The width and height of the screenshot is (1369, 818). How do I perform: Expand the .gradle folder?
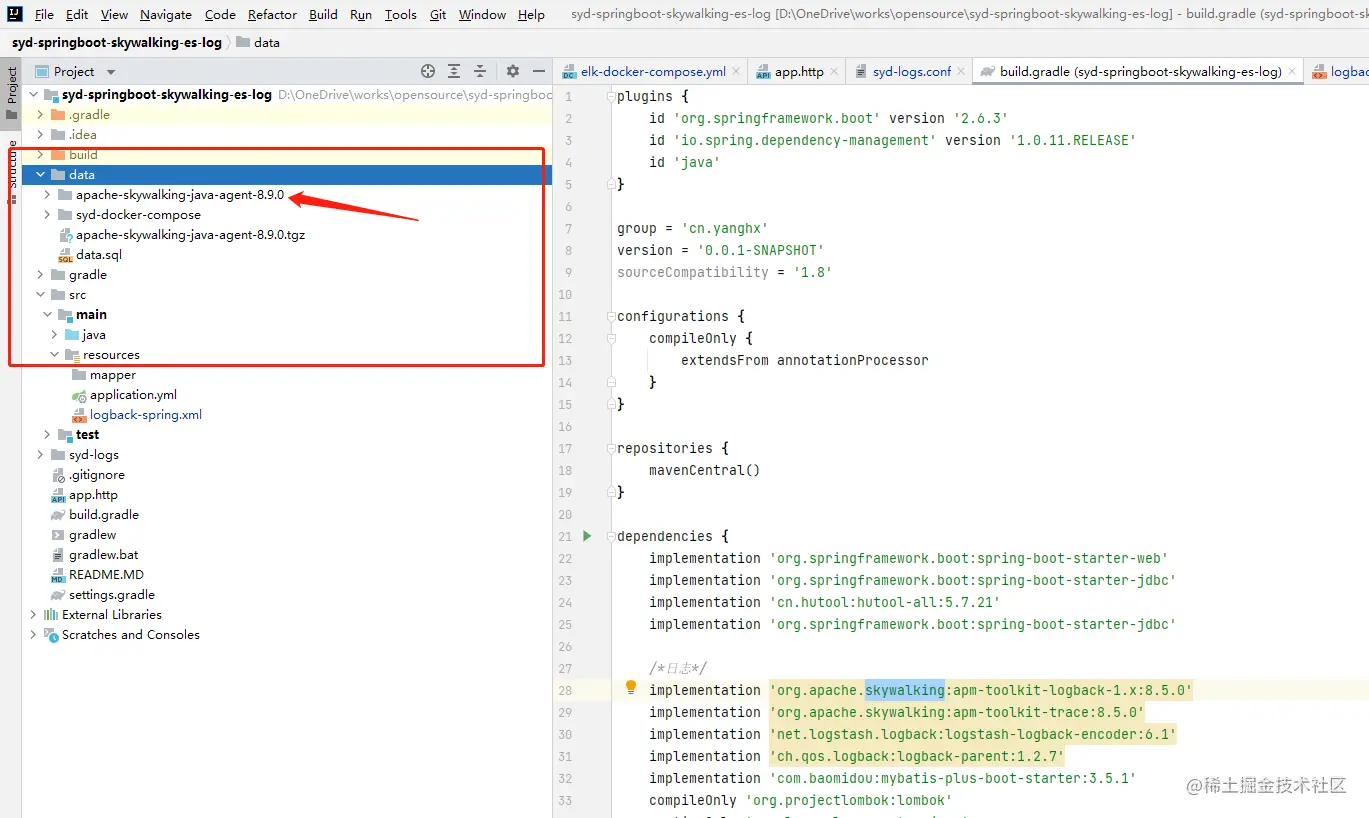point(40,115)
